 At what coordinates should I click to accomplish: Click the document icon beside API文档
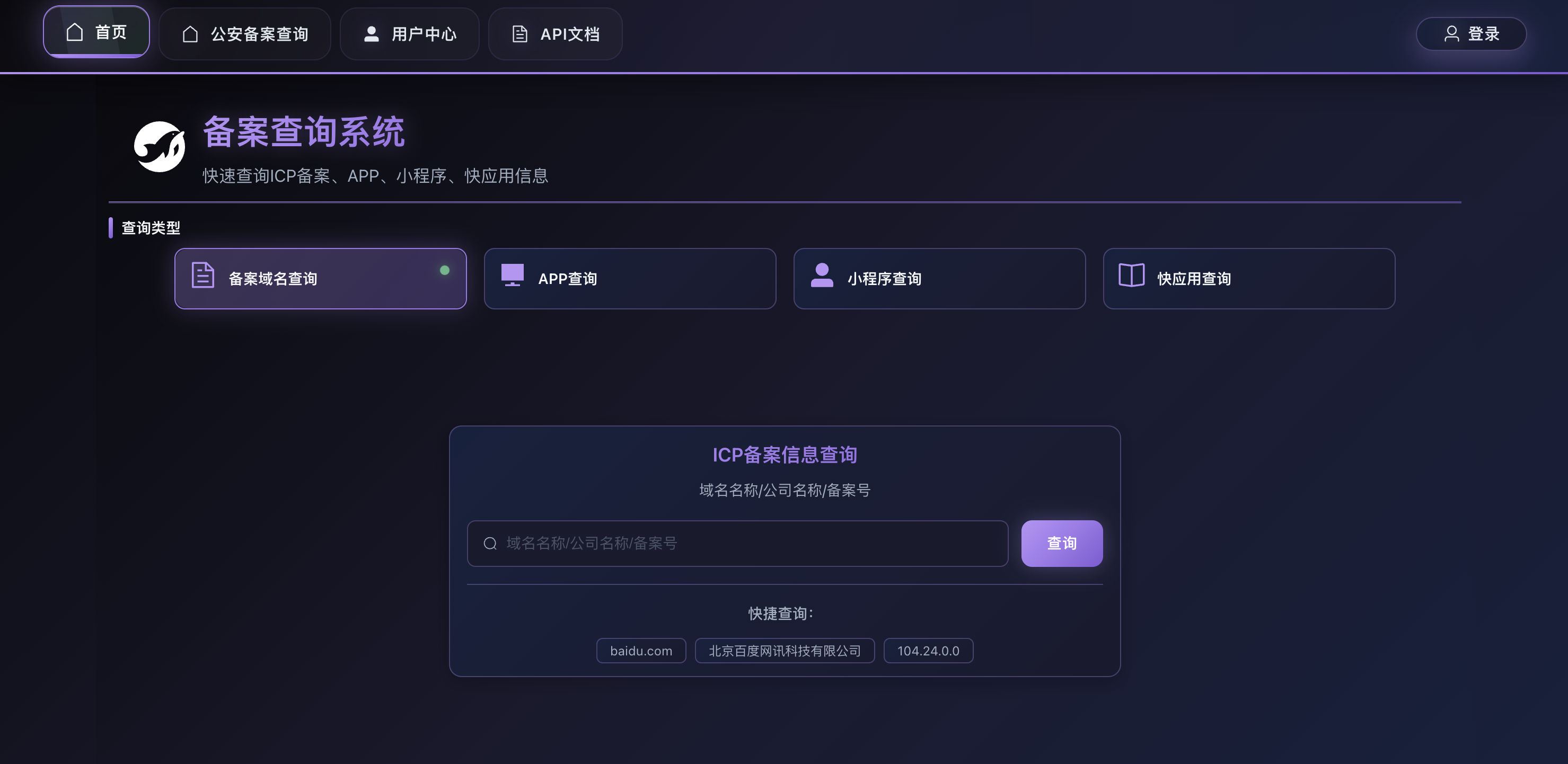(520, 34)
